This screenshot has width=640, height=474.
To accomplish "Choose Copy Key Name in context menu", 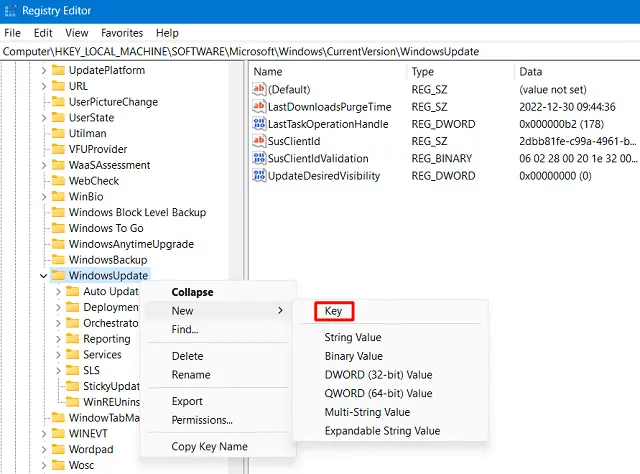I will (x=218, y=446).
